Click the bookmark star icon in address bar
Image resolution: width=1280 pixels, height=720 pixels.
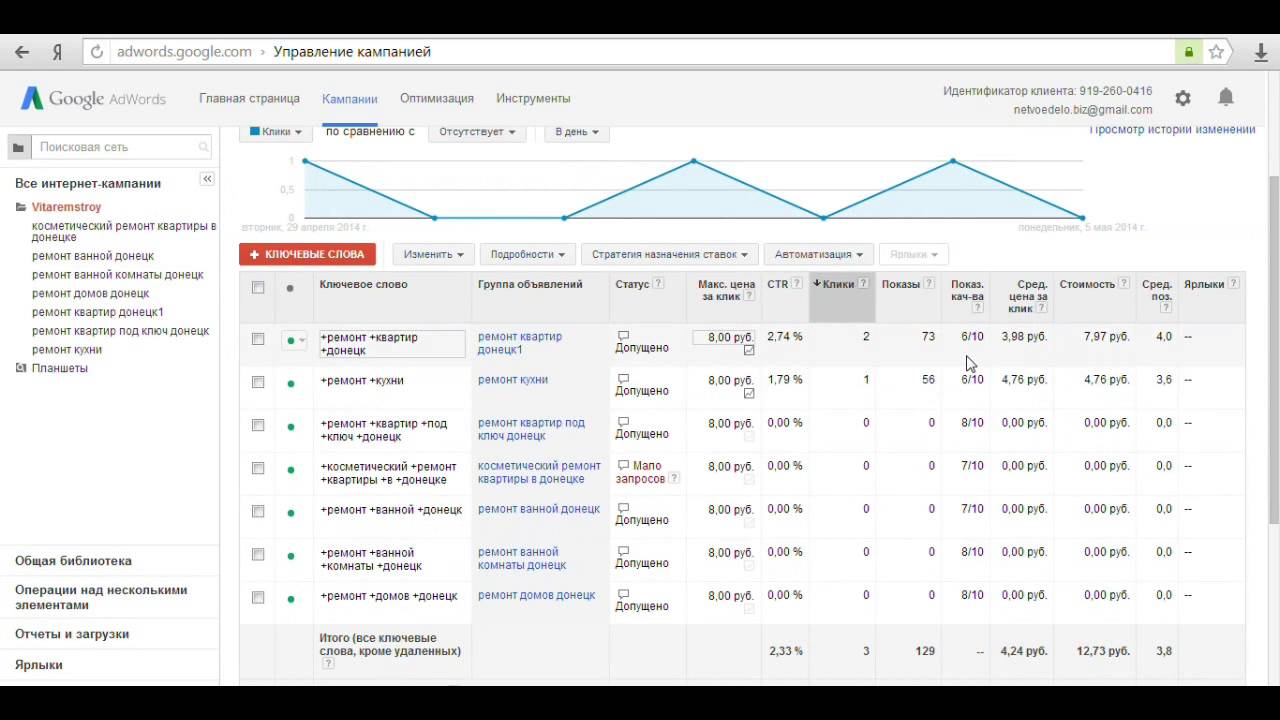pyautogui.click(x=1216, y=52)
